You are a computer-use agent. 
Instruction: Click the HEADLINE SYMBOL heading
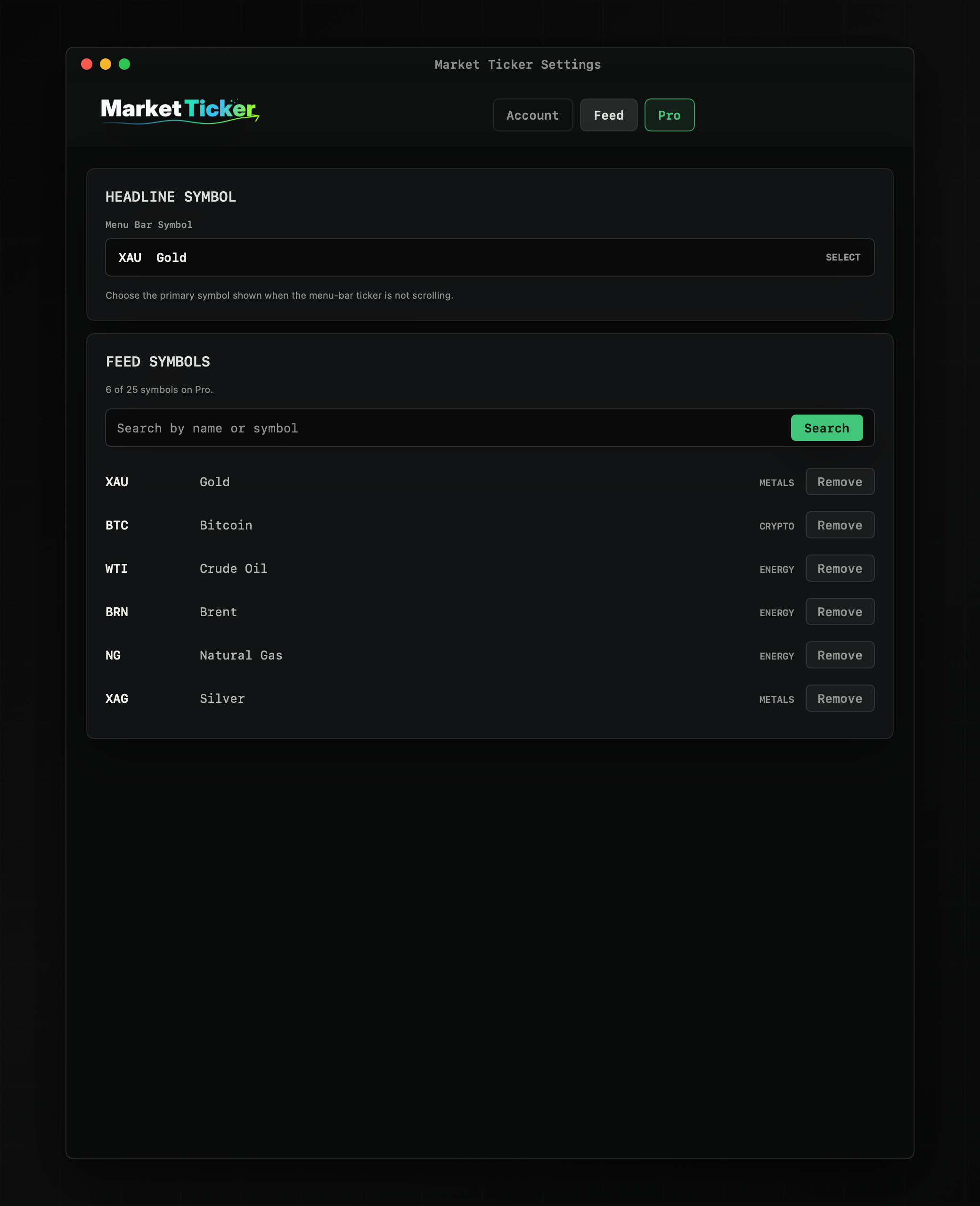pyautogui.click(x=171, y=197)
